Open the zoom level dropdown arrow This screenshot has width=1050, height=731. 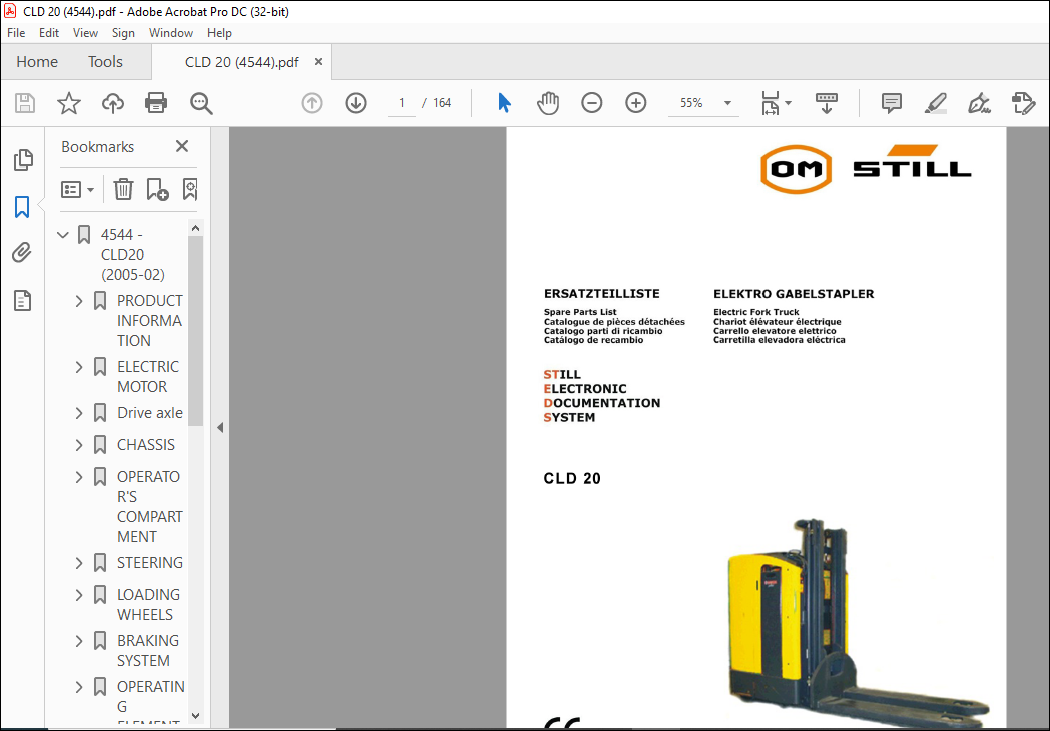tap(727, 103)
